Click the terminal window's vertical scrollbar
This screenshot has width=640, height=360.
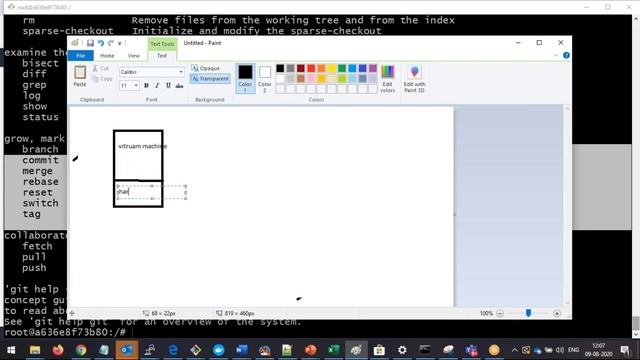click(636, 176)
